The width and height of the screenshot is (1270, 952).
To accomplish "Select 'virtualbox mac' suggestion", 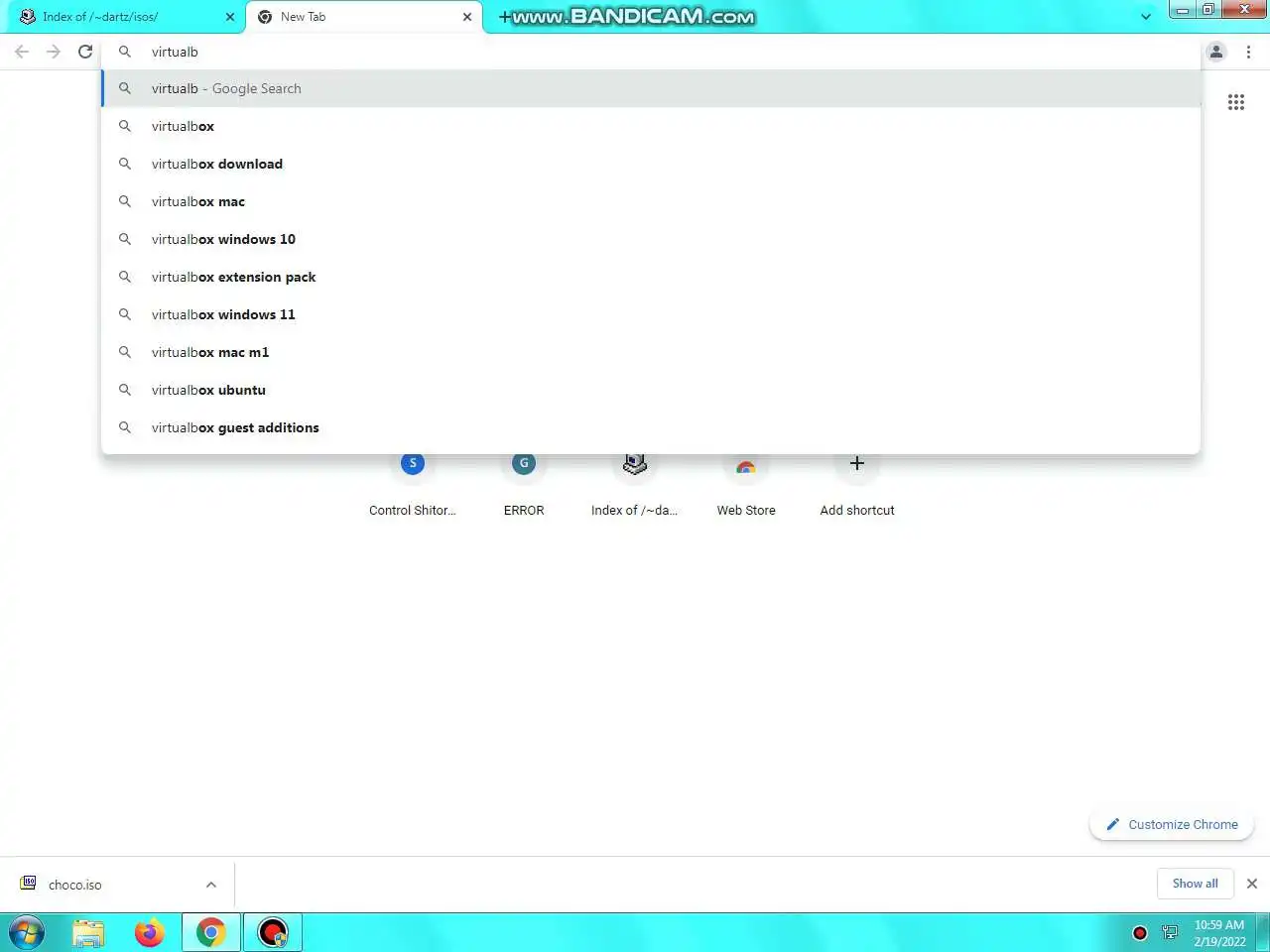I will click(651, 201).
